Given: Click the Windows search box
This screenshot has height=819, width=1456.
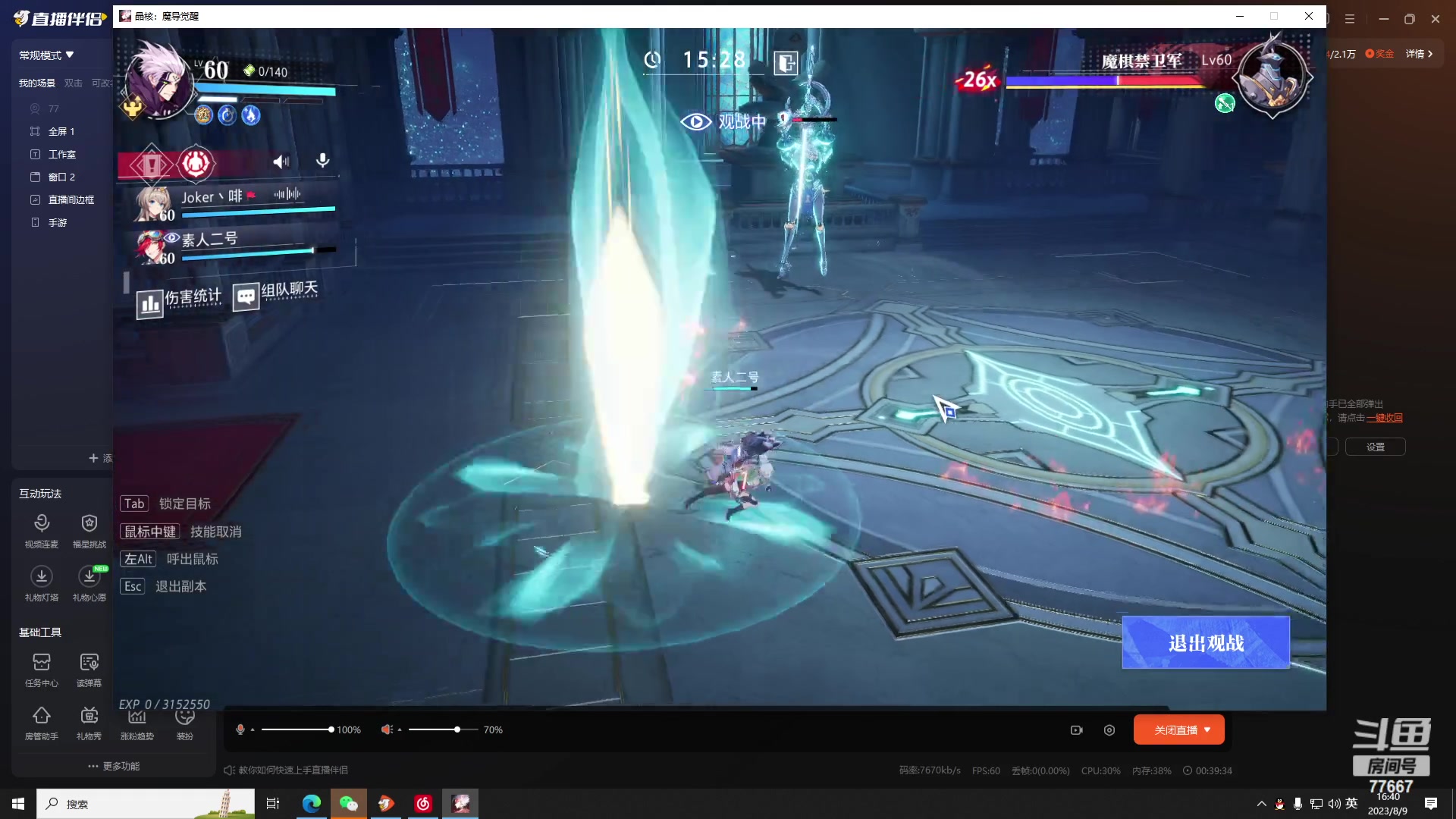Looking at the screenshot, I should [146, 804].
